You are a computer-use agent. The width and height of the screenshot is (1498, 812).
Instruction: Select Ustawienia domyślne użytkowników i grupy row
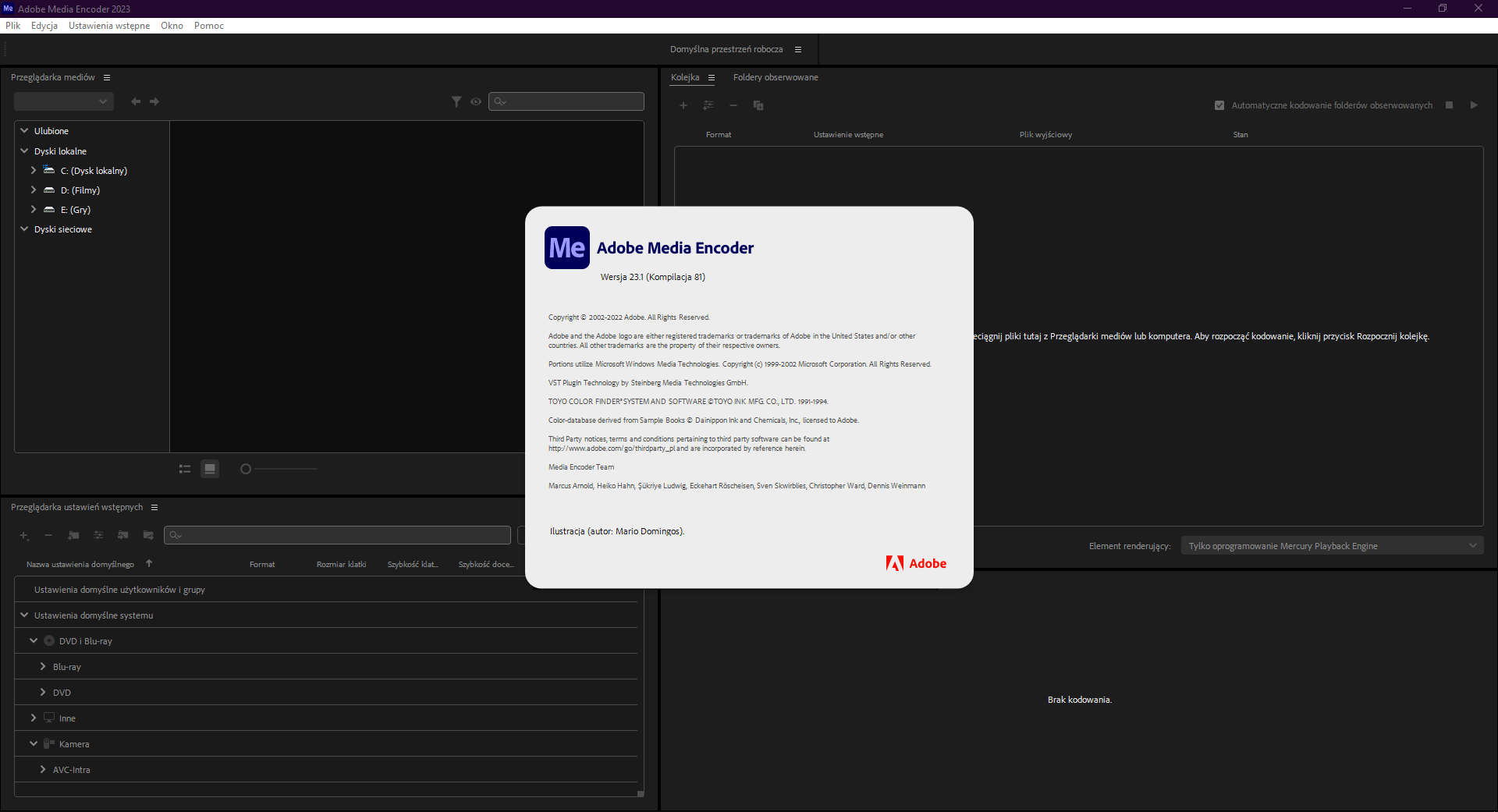(x=326, y=590)
